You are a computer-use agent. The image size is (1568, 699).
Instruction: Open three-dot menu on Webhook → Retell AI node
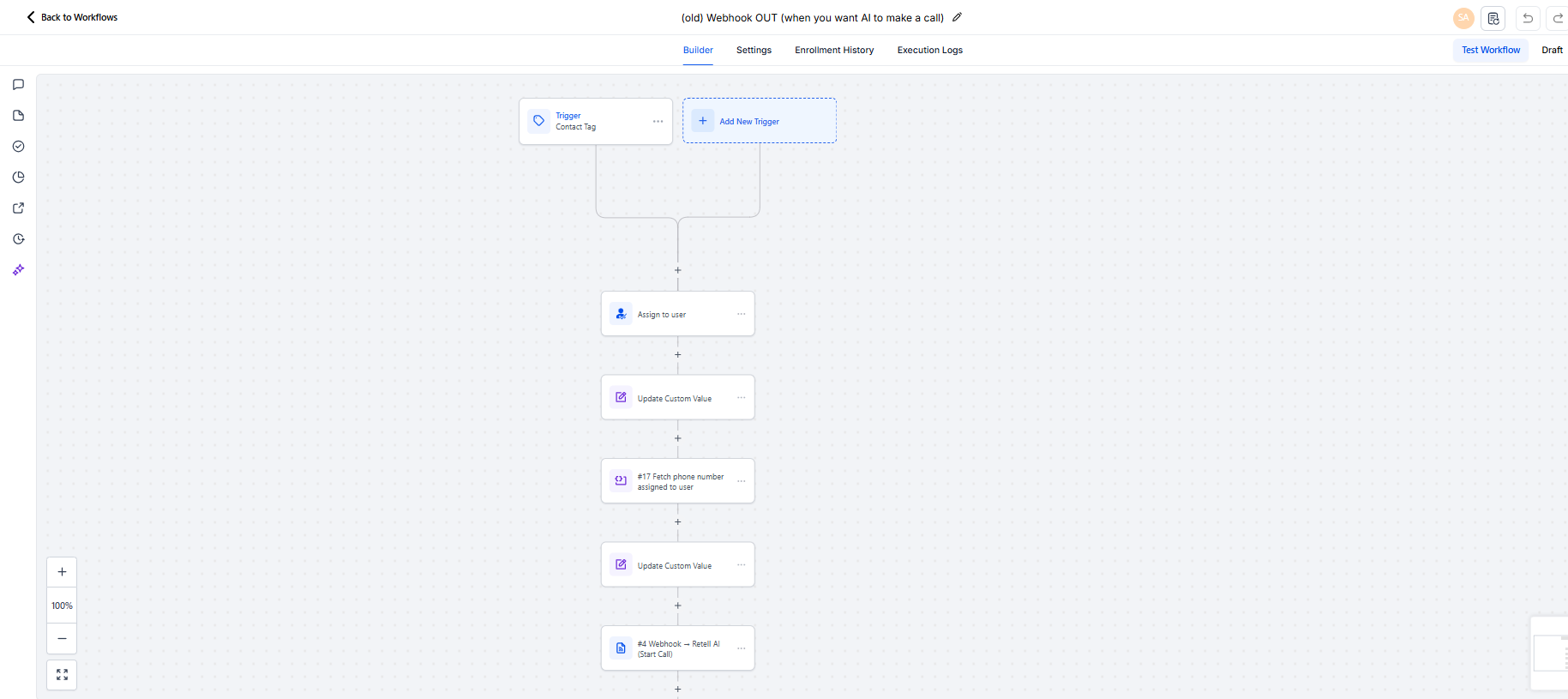[x=742, y=648]
